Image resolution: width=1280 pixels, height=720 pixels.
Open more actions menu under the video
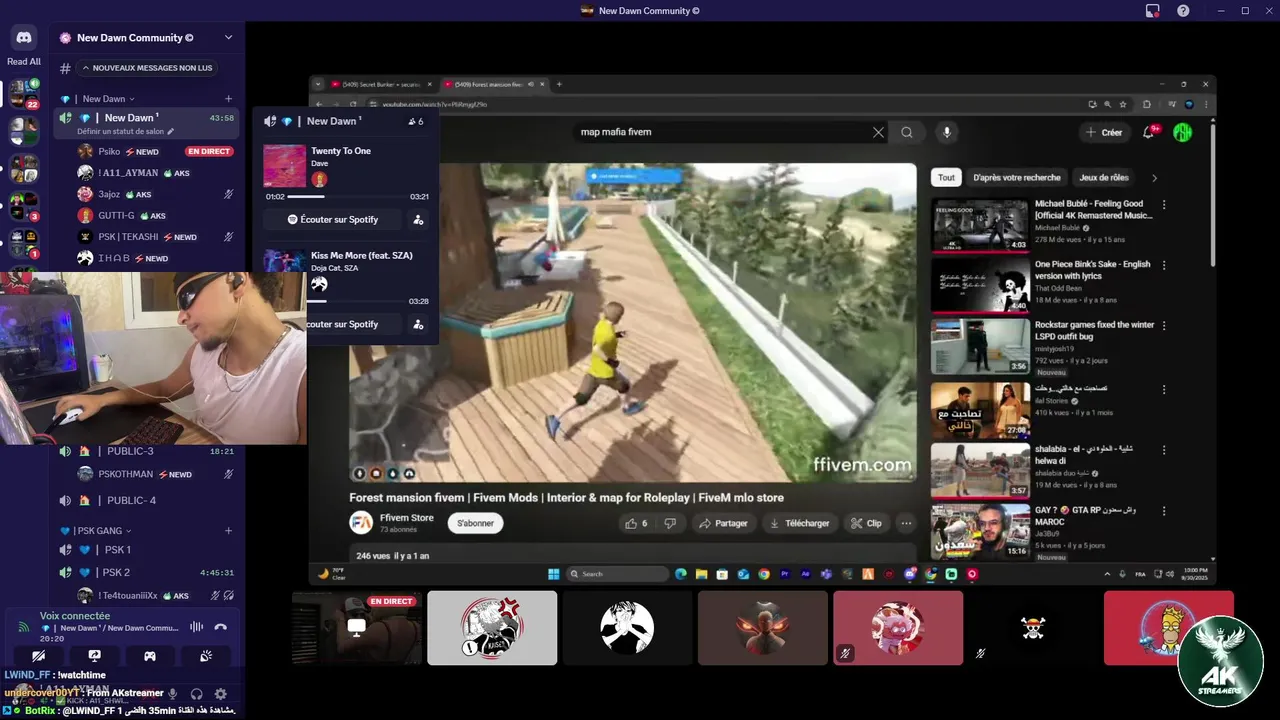(x=906, y=523)
